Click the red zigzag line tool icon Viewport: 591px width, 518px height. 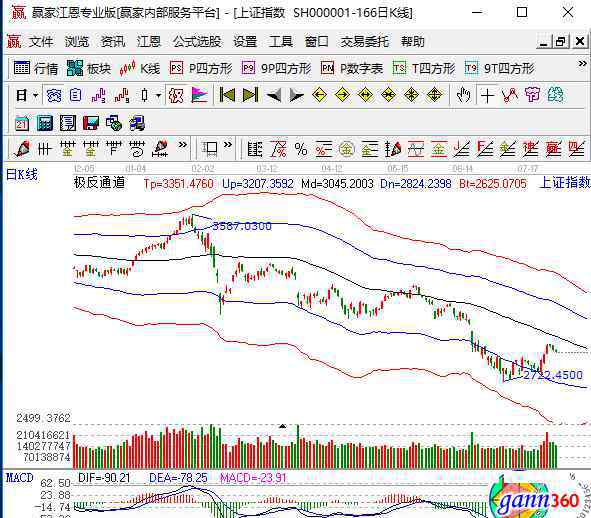pos(510,95)
